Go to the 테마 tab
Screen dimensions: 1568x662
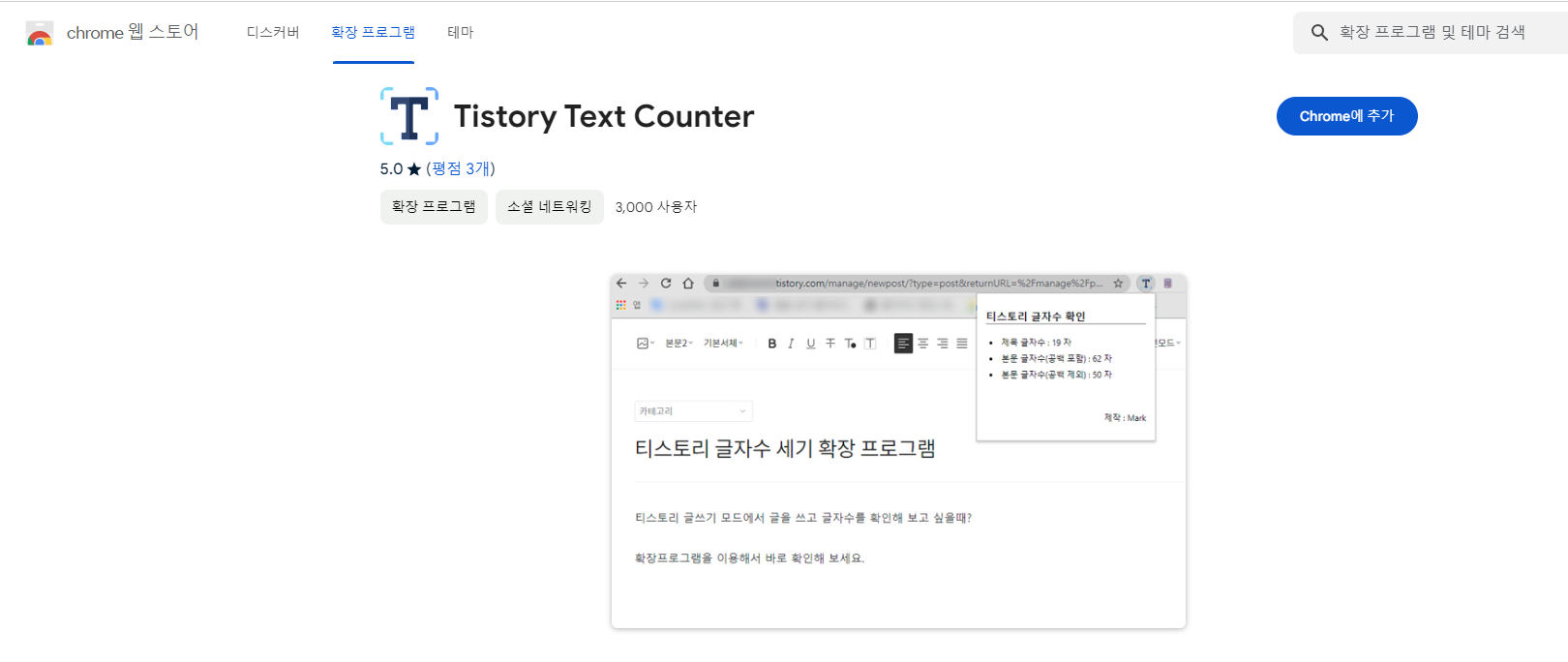(x=461, y=32)
